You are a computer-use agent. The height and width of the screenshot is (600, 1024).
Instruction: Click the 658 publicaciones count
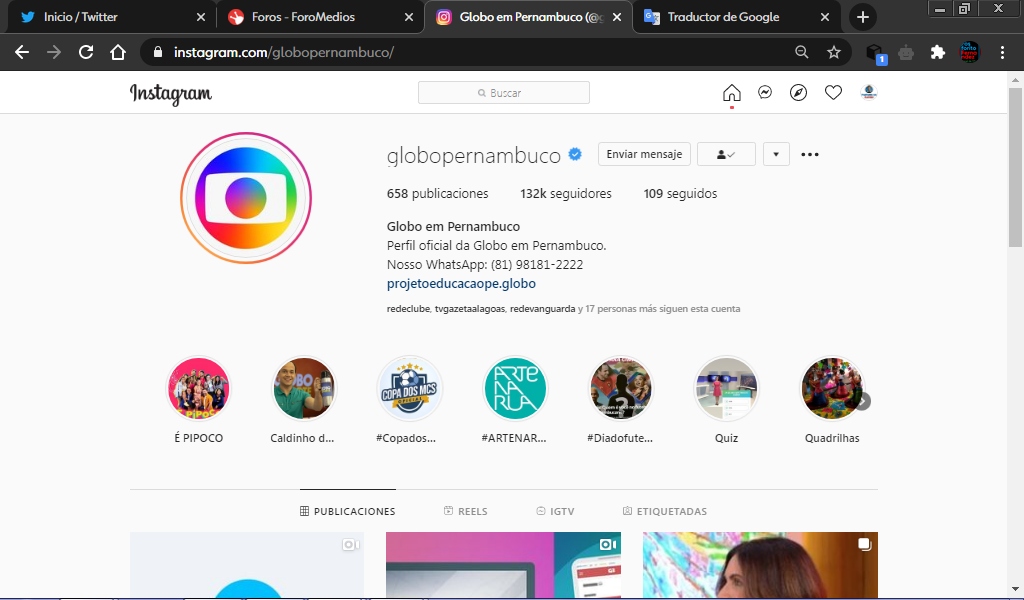(437, 193)
